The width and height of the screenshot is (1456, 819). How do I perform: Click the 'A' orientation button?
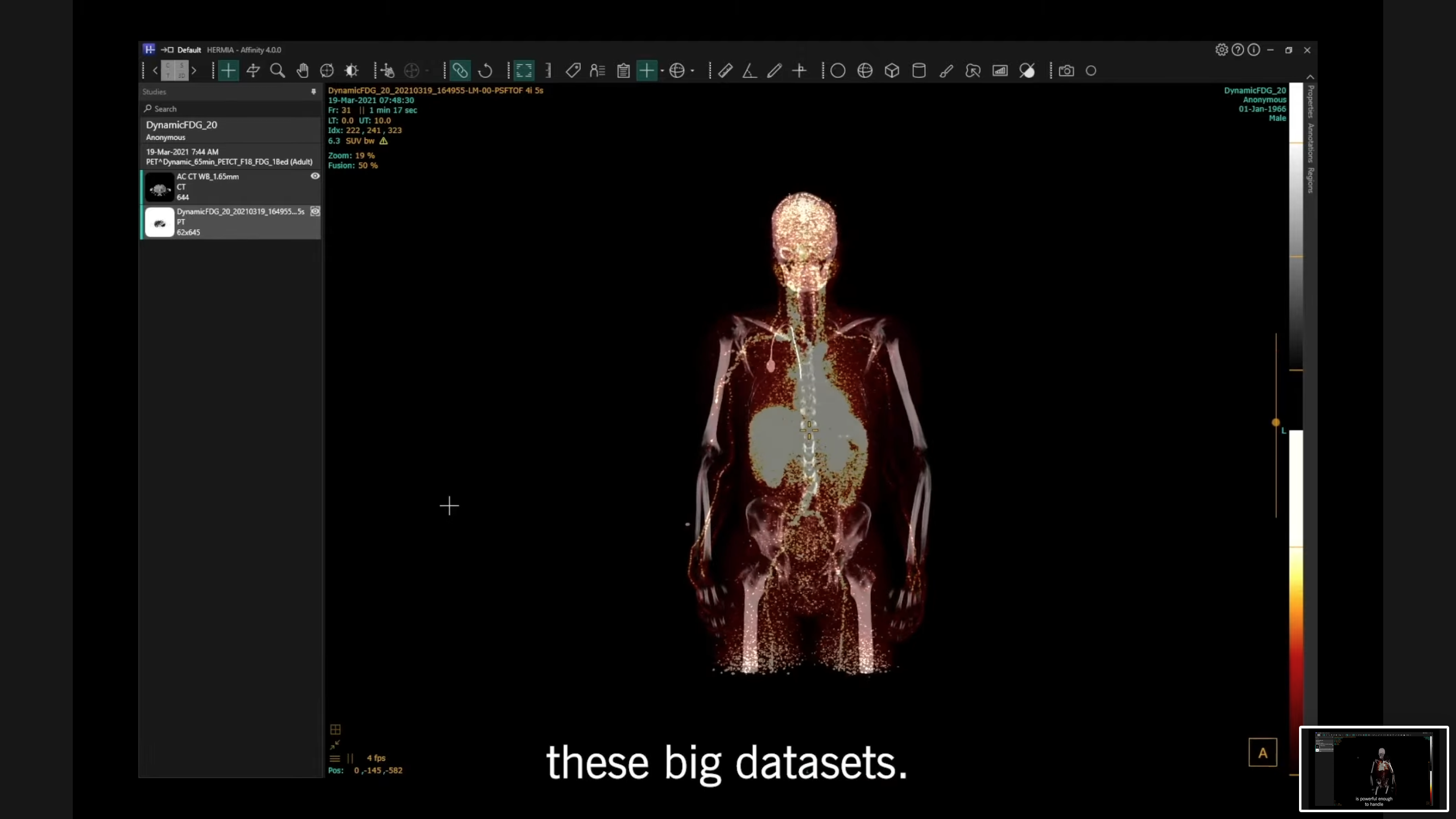tap(1263, 753)
